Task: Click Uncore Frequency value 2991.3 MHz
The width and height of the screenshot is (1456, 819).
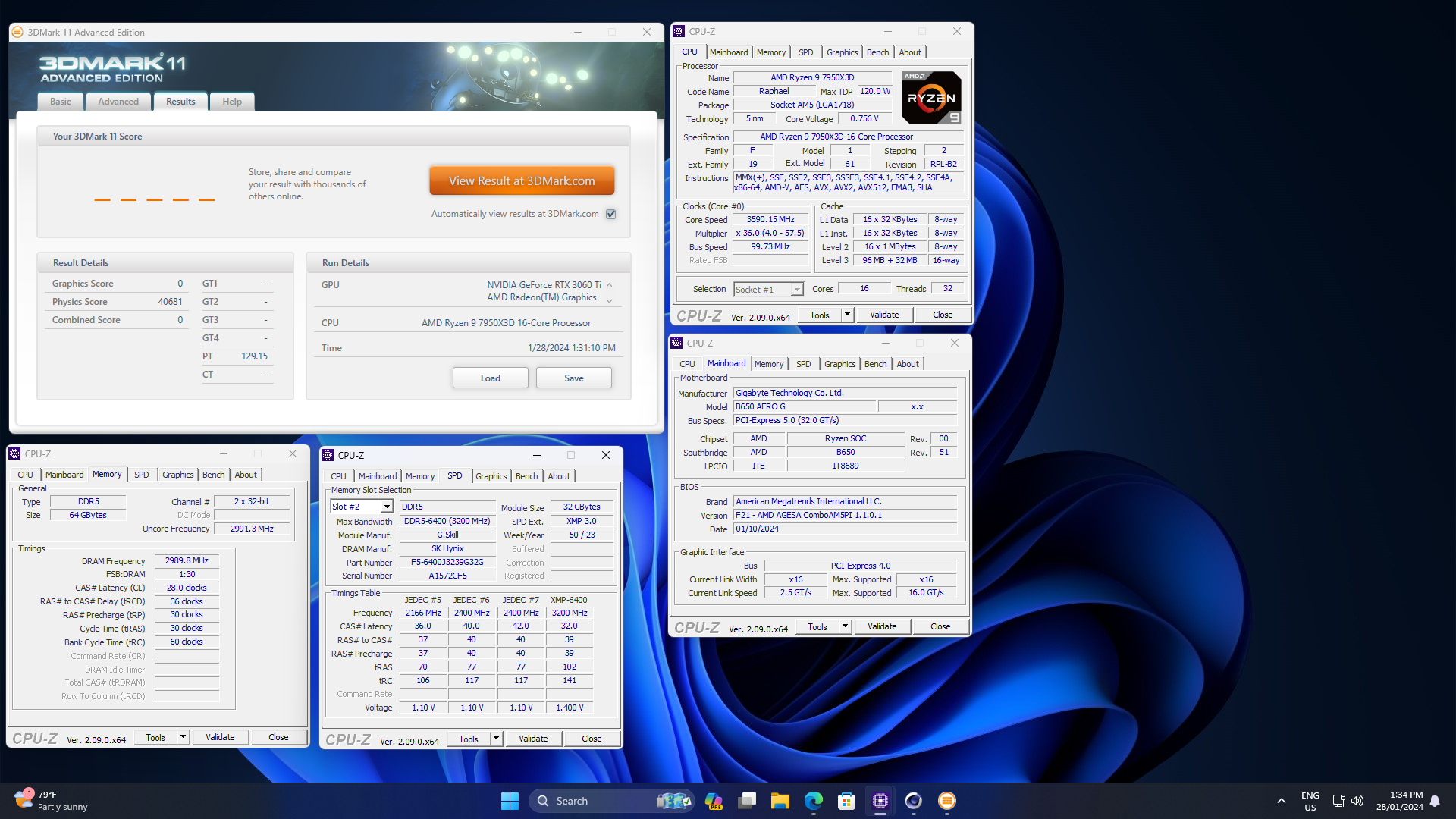Action: coord(252,529)
